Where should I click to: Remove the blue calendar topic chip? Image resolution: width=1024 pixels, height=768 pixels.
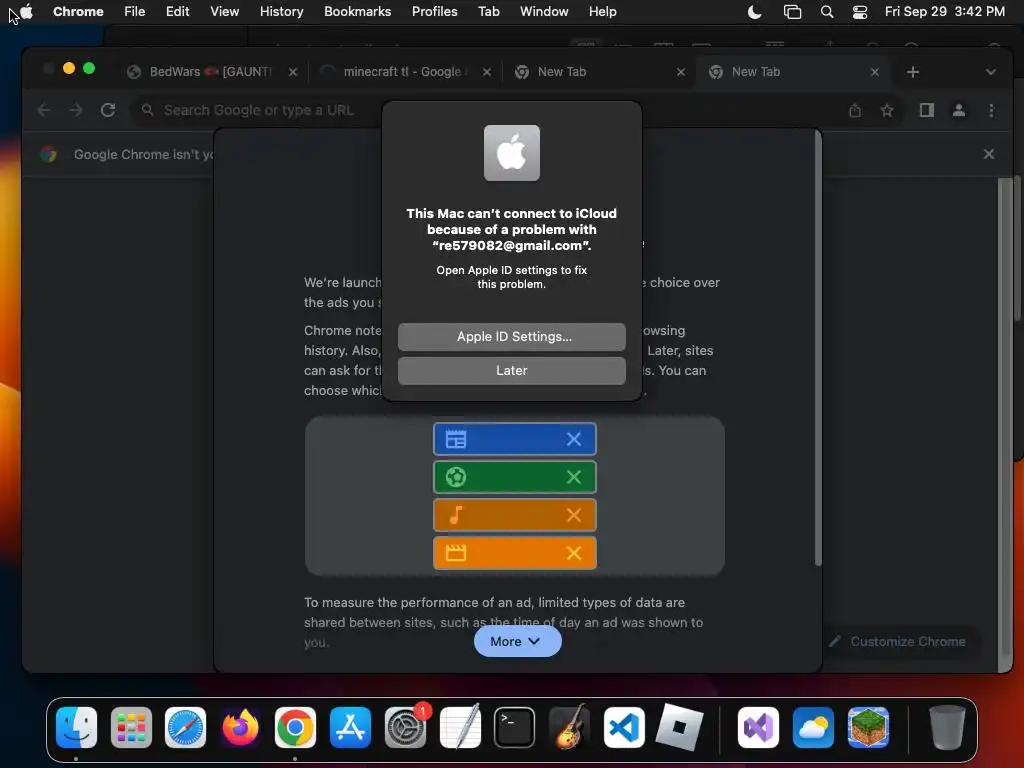click(x=573, y=439)
